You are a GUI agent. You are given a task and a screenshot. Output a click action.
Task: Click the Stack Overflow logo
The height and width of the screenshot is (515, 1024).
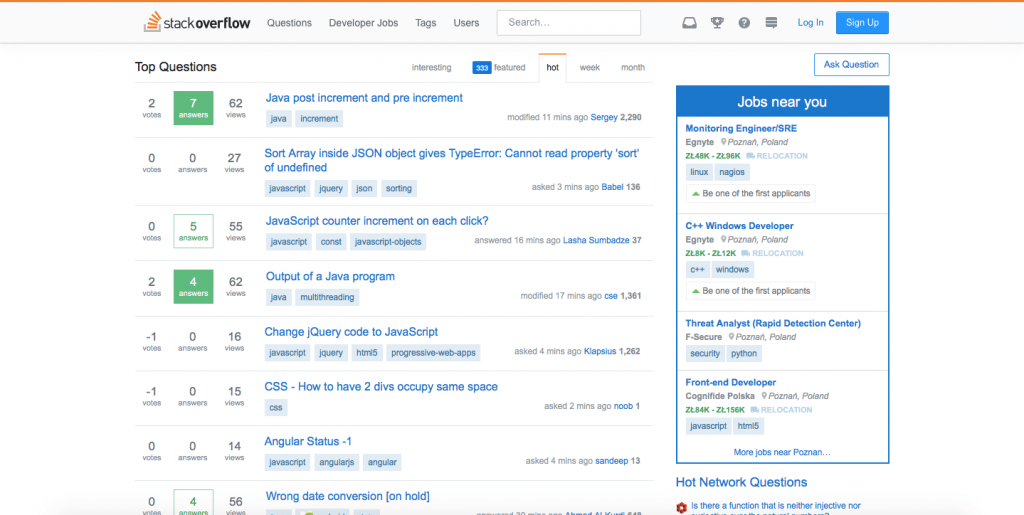(x=197, y=22)
